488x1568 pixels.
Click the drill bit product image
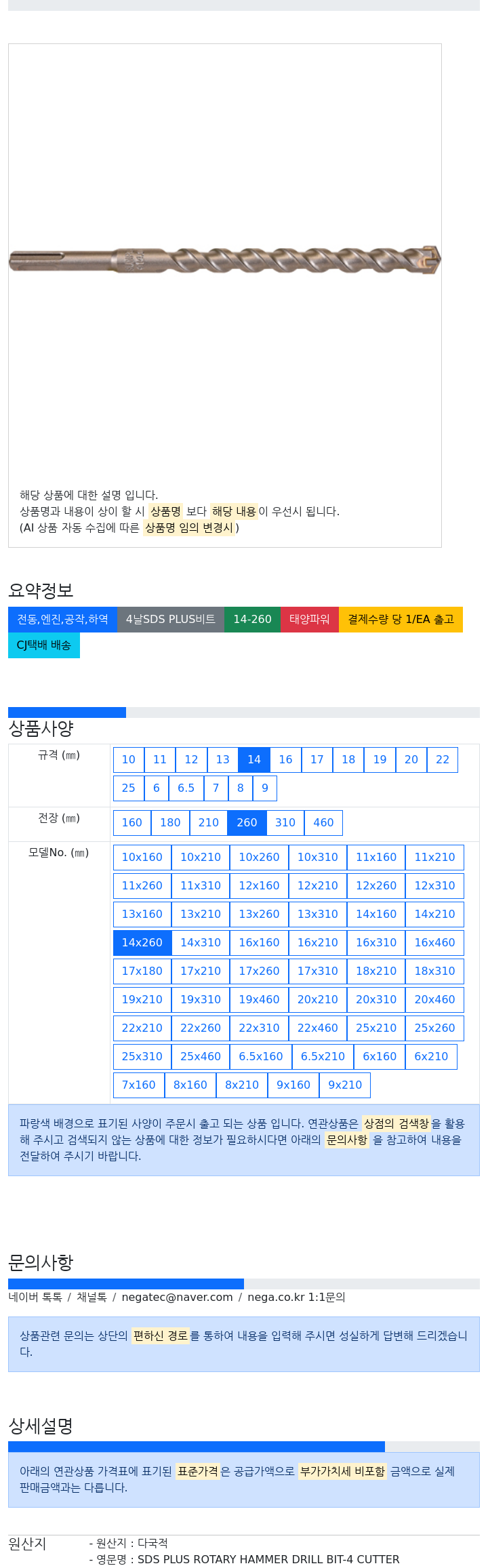[x=225, y=260]
